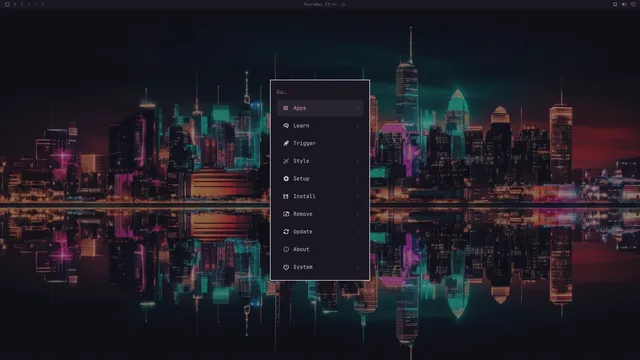Click the small icon beside the clock
This screenshot has width=640, height=360.
tap(343, 4)
